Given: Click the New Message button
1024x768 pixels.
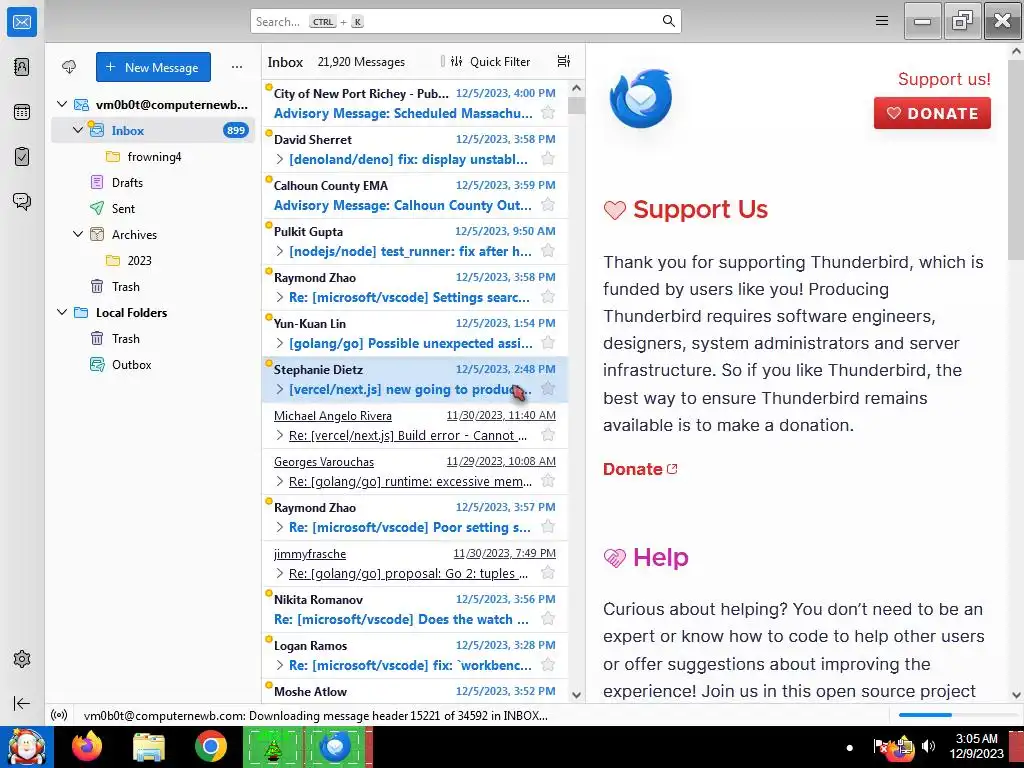Looking at the screenshot, I should (x=153, y=67).
